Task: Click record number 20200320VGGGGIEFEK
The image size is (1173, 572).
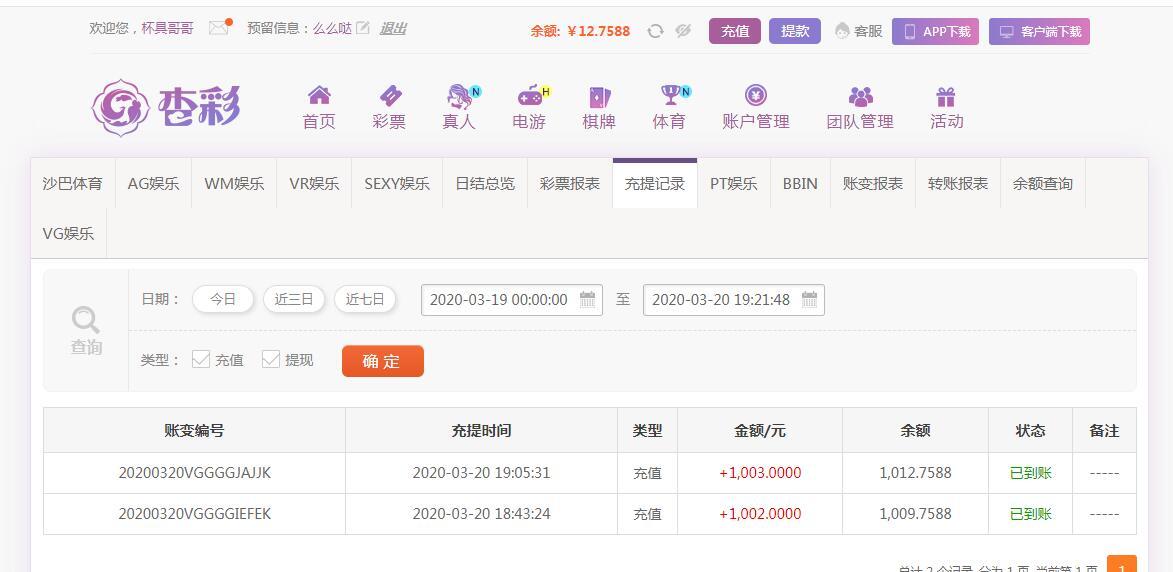Action: pyautogui.click(x=195, y=514)
